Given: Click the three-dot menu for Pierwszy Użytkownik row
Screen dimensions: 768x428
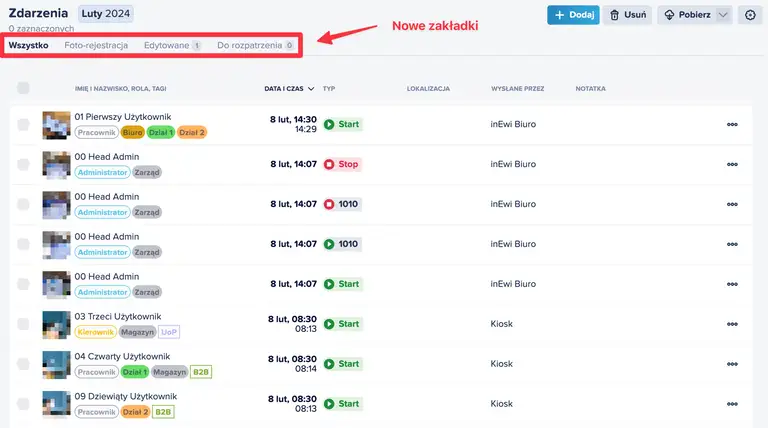Looking at the screenshot, I should [x=732, y=124].
